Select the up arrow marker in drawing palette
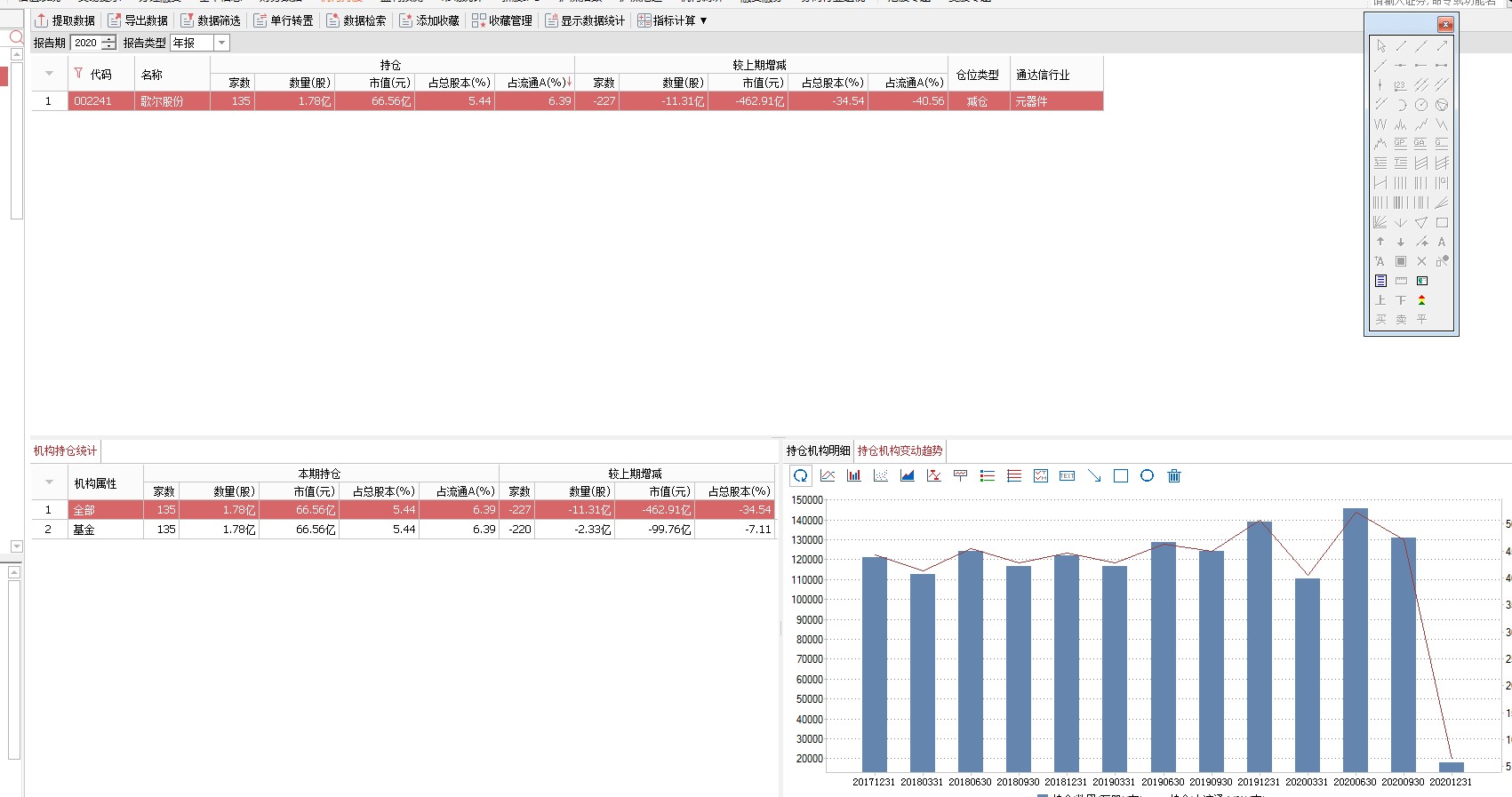 click(1380, 242)
